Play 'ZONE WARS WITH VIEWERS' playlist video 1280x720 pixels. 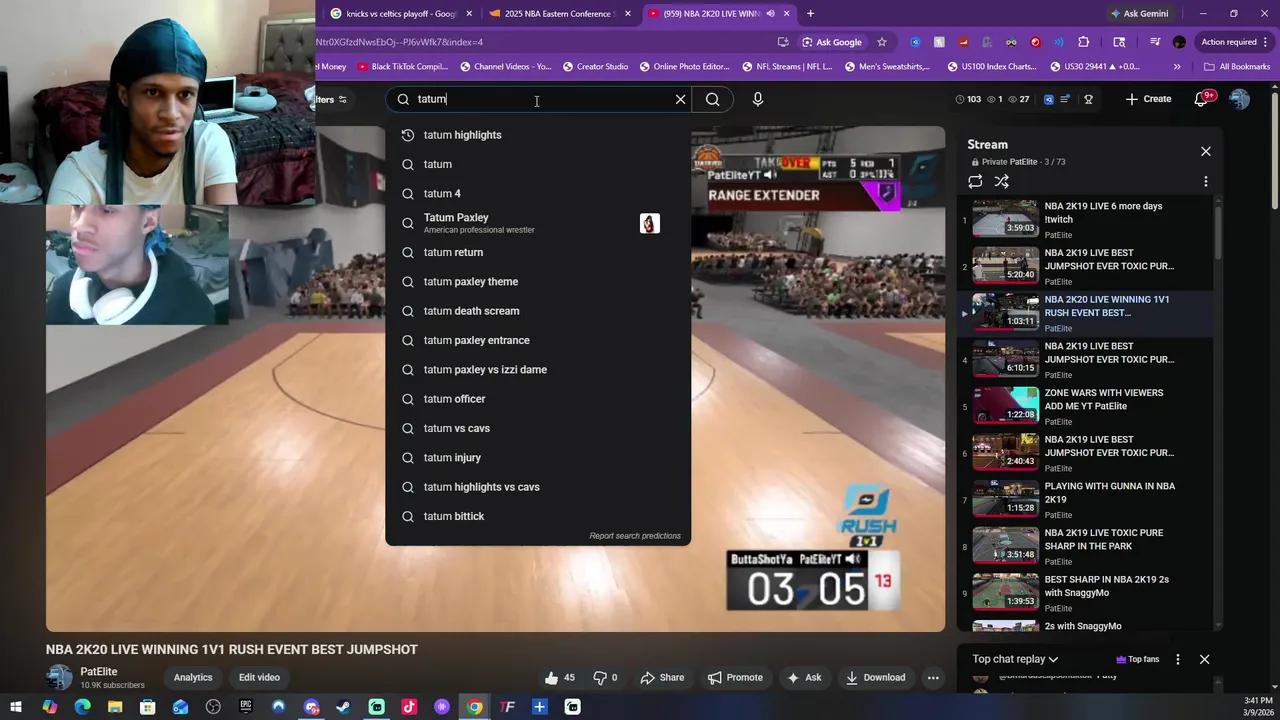(x=1085, y=405)
